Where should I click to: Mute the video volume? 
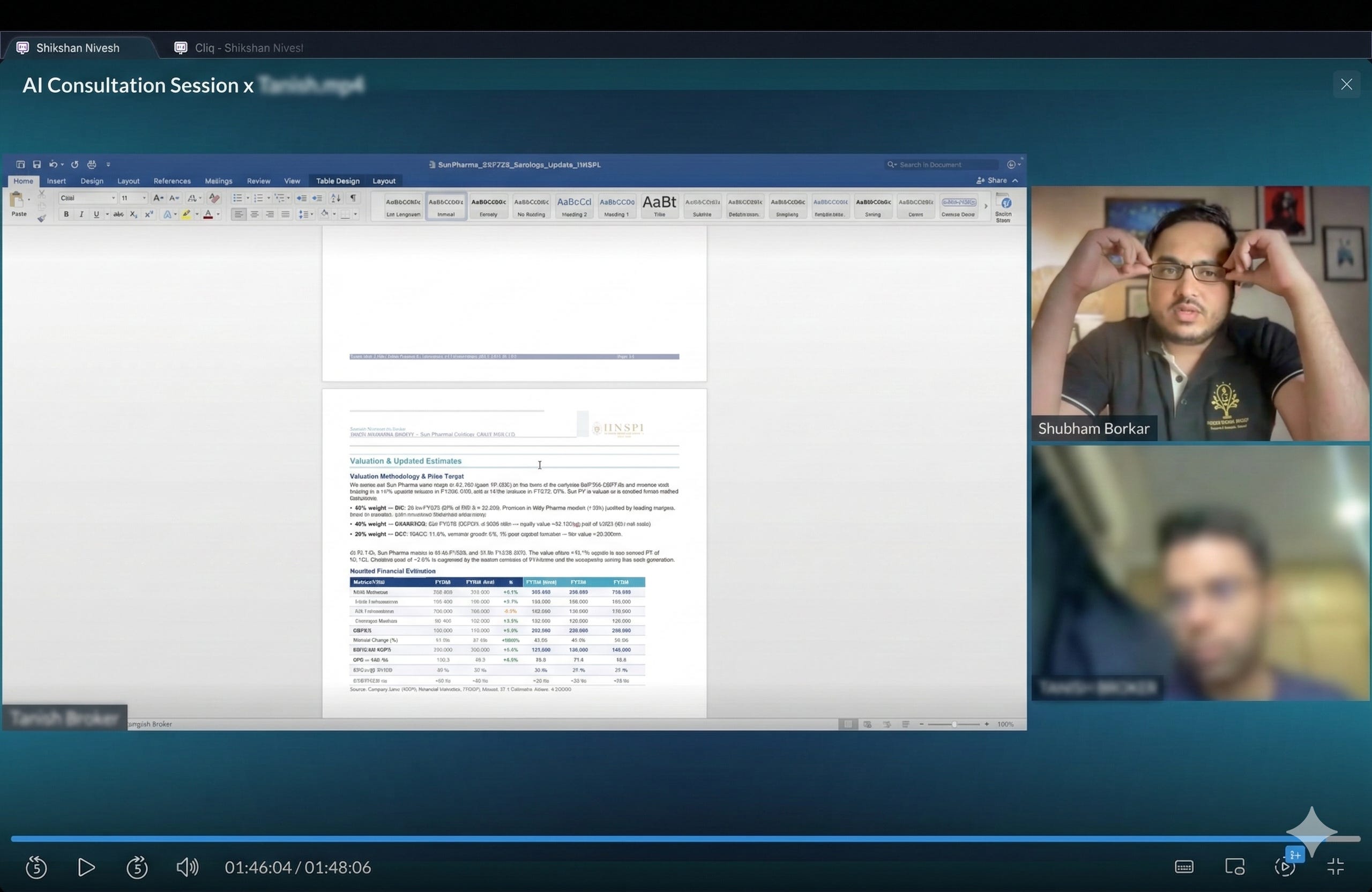click(187, 867)
